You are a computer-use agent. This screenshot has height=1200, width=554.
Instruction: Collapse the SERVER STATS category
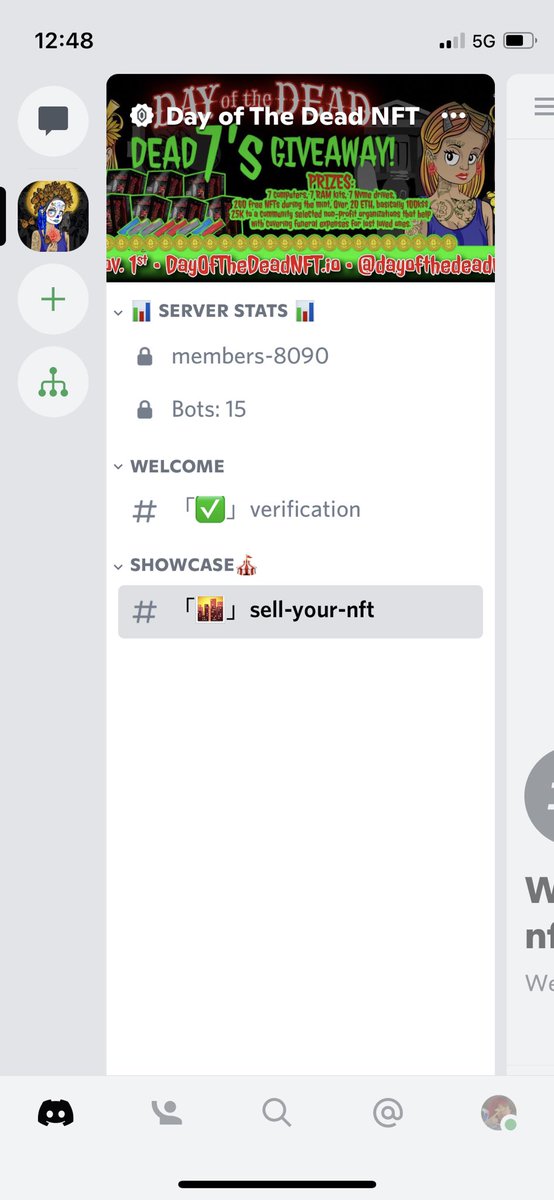click(x=215, y=312)
